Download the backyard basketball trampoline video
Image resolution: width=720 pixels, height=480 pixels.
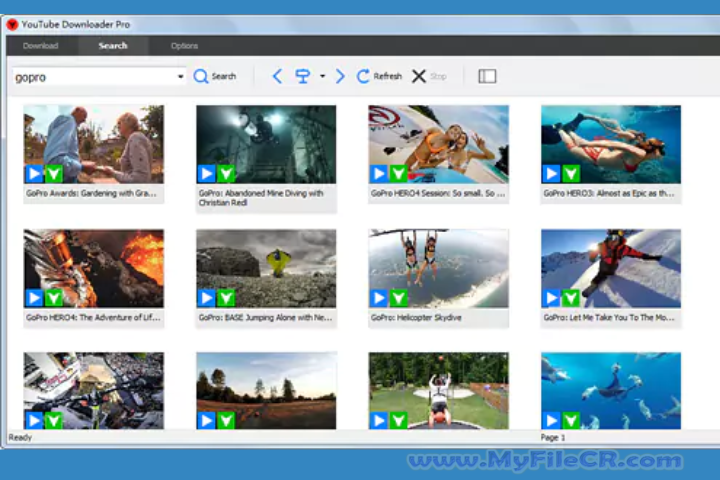(x=399, y=420)
